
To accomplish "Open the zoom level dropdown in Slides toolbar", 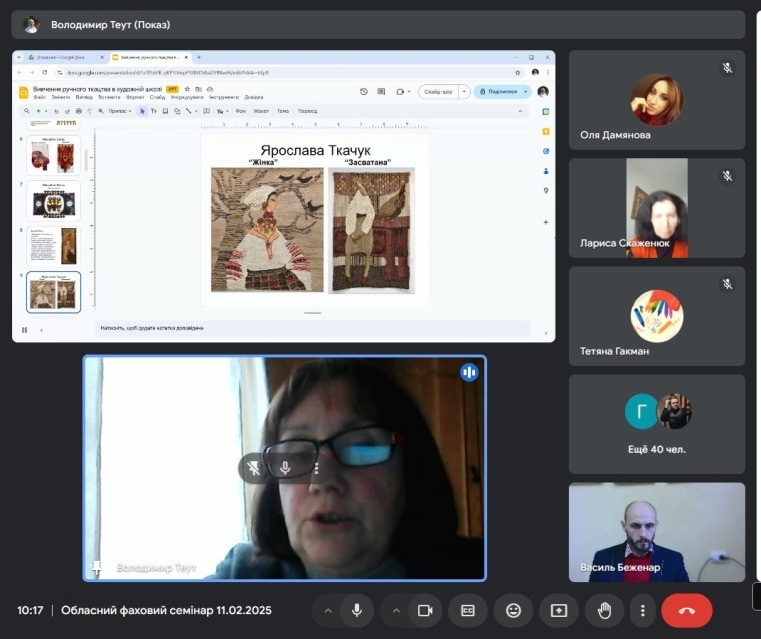I will [x=120, y=111].
